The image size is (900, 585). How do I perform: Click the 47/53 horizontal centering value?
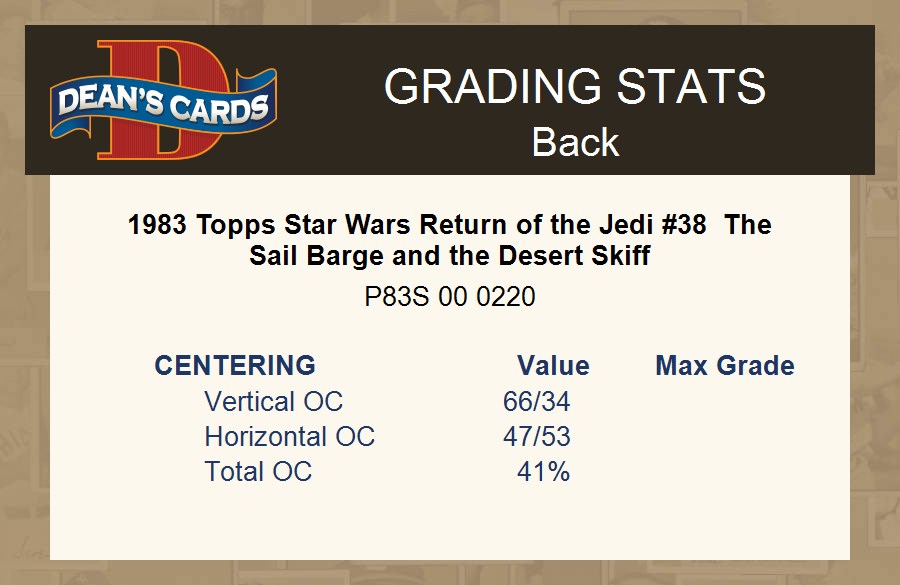(x=537, y=437)
